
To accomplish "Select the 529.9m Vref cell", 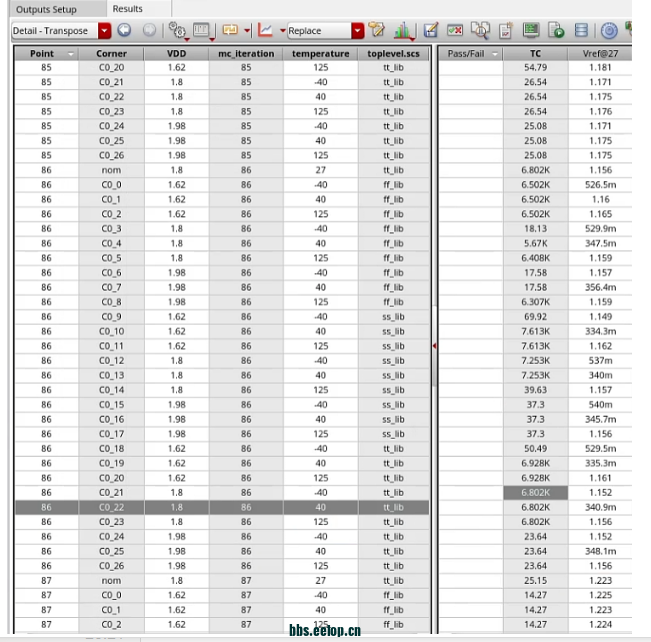I will coord(600,228).
